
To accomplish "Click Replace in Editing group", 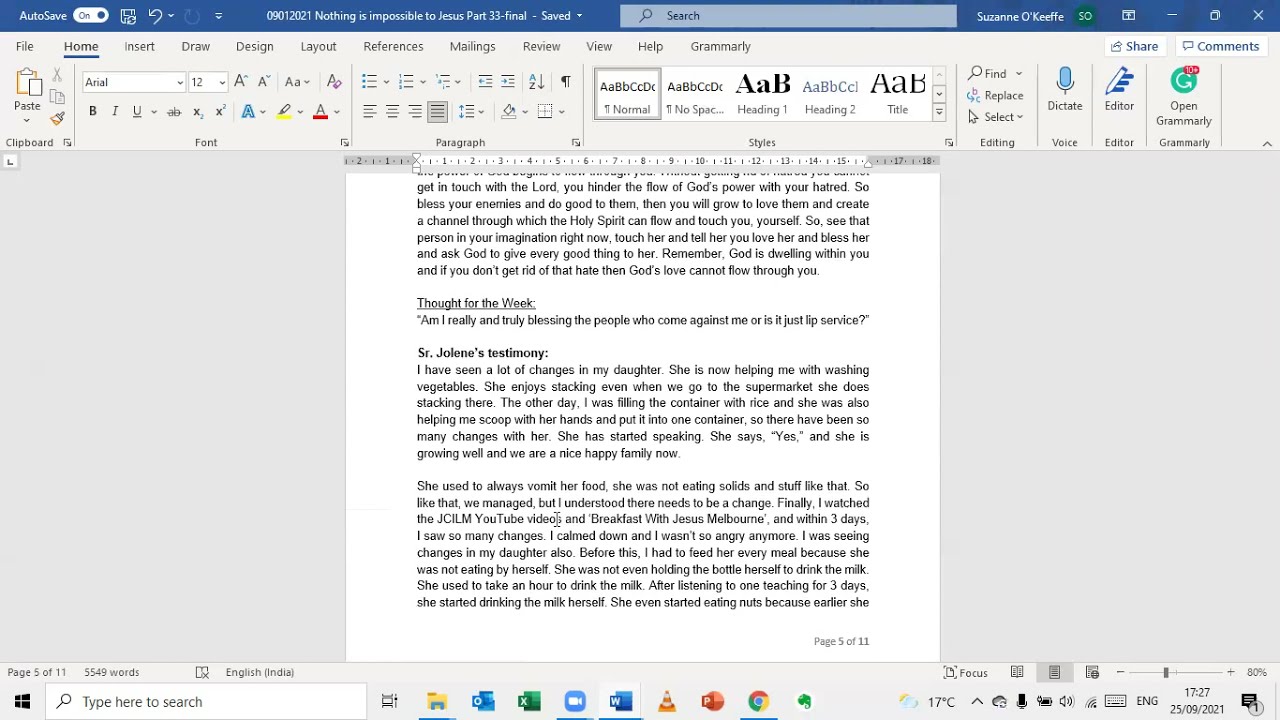I will pos(996,95).
